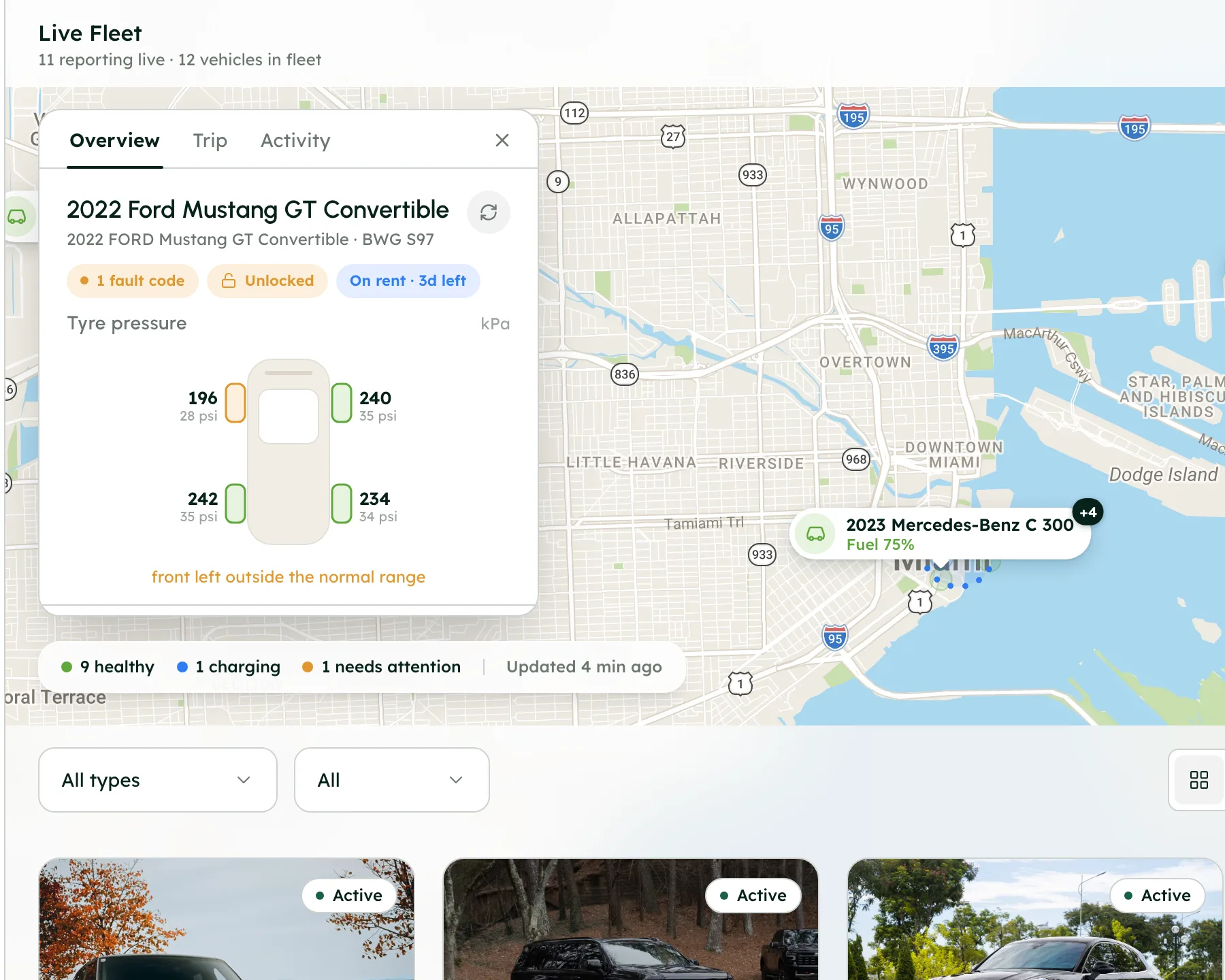
Task: Expand the All types dropdown
Action: coord(158,780)
